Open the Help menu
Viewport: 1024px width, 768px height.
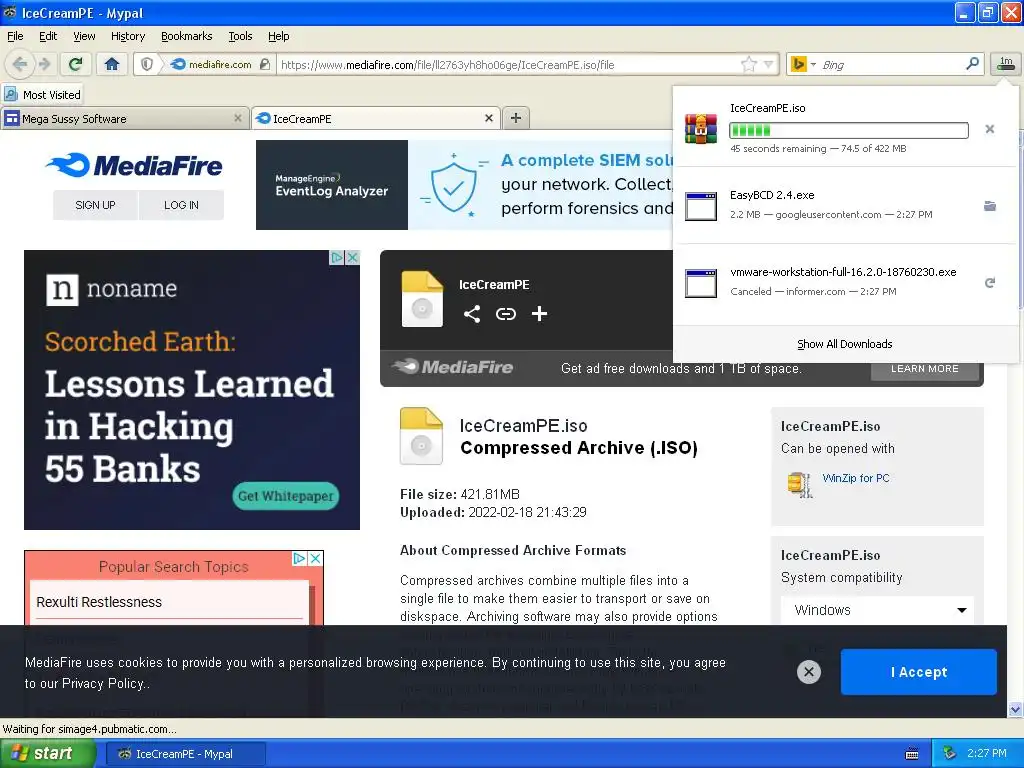(278, 36)
